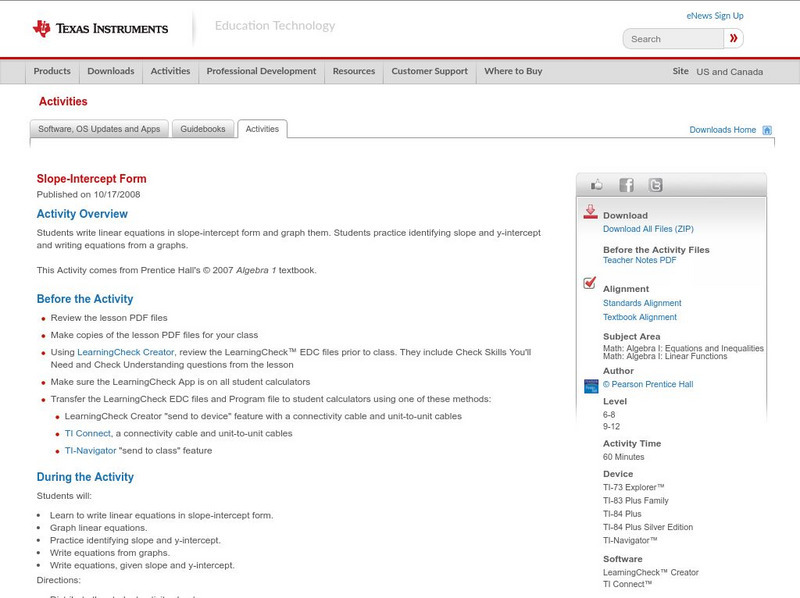Open the Customer Support menu item
This screenshot has width=800, height=598.
click(x=429, y=72)
